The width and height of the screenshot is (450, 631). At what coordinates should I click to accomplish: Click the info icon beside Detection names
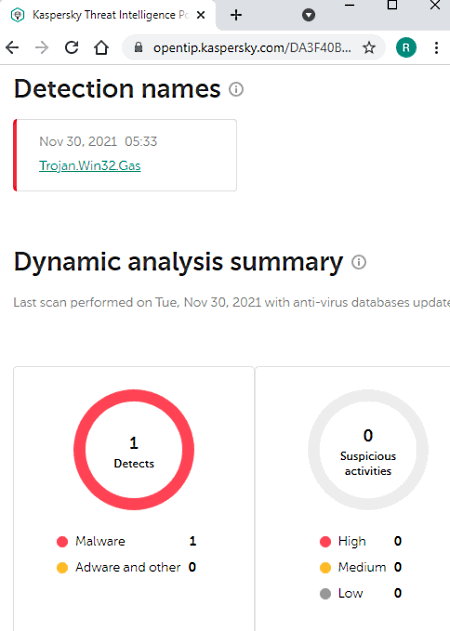tap(236, 89)
